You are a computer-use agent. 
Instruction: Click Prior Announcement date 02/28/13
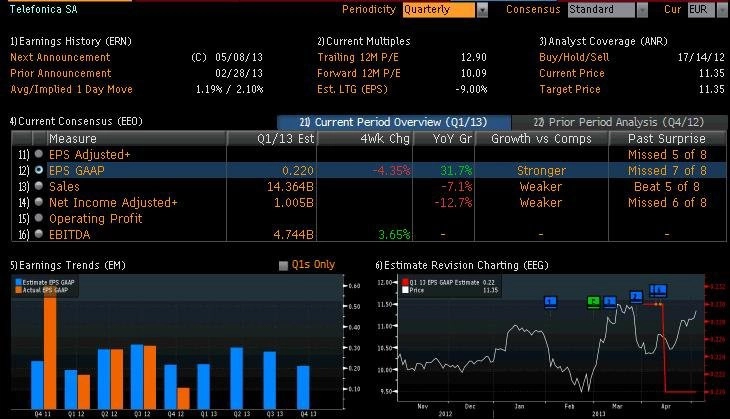click(239, 74)
